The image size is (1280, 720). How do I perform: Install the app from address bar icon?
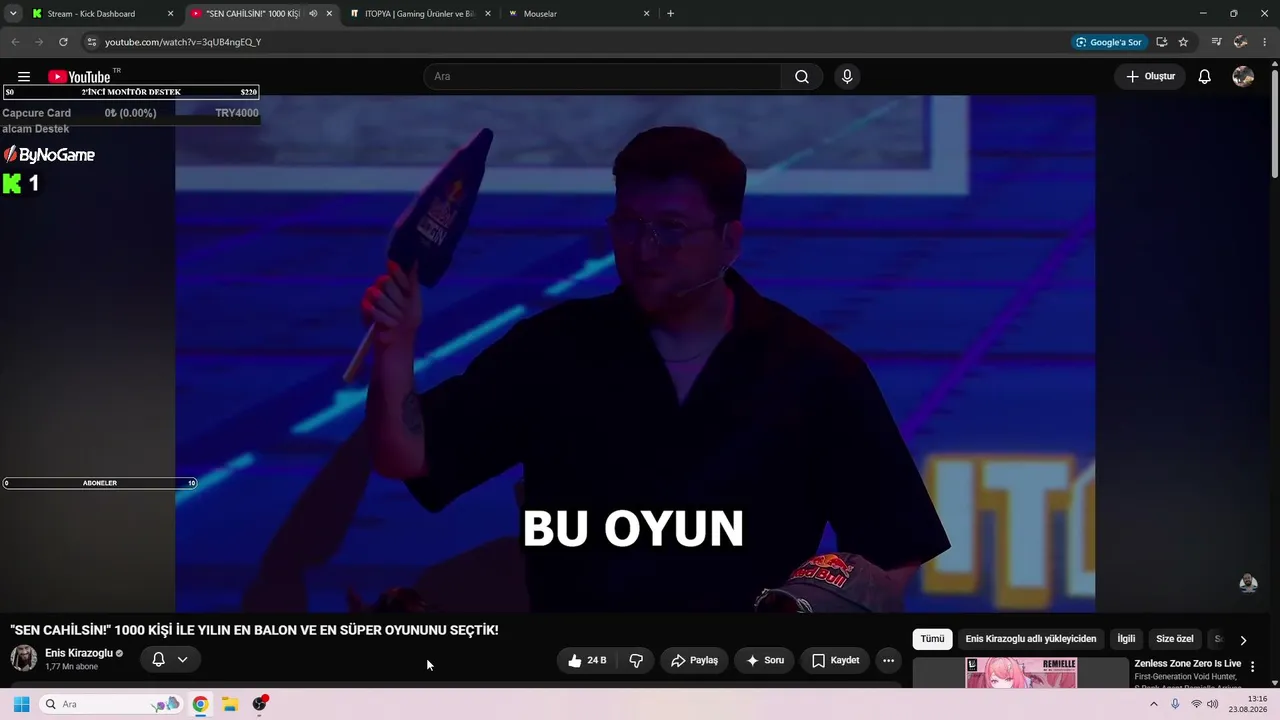[x=1162, y=42]
